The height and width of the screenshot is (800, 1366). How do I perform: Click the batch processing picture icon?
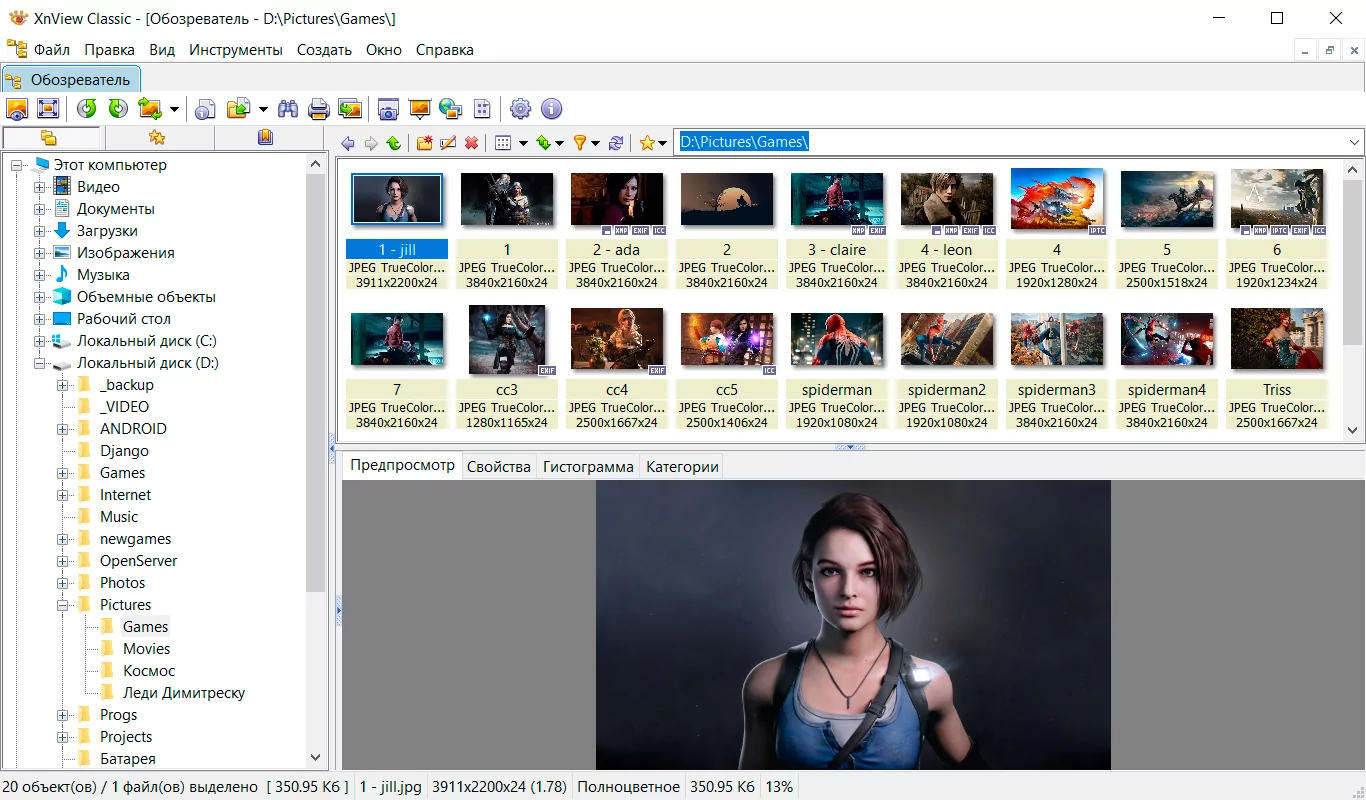point(350,109)
